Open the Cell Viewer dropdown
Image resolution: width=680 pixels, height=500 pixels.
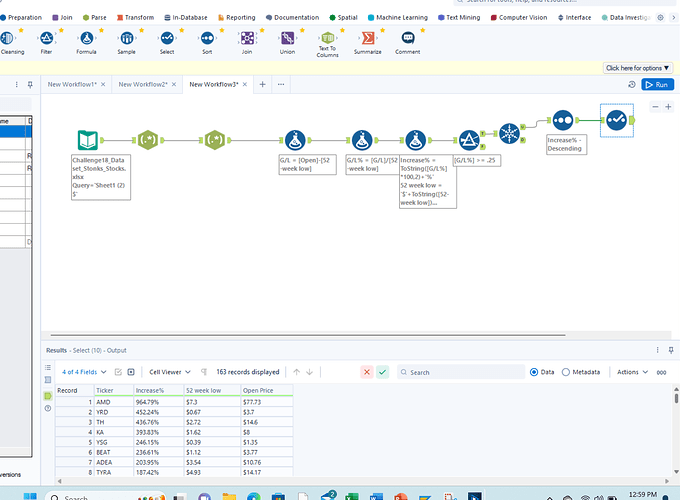click(170, 372)
